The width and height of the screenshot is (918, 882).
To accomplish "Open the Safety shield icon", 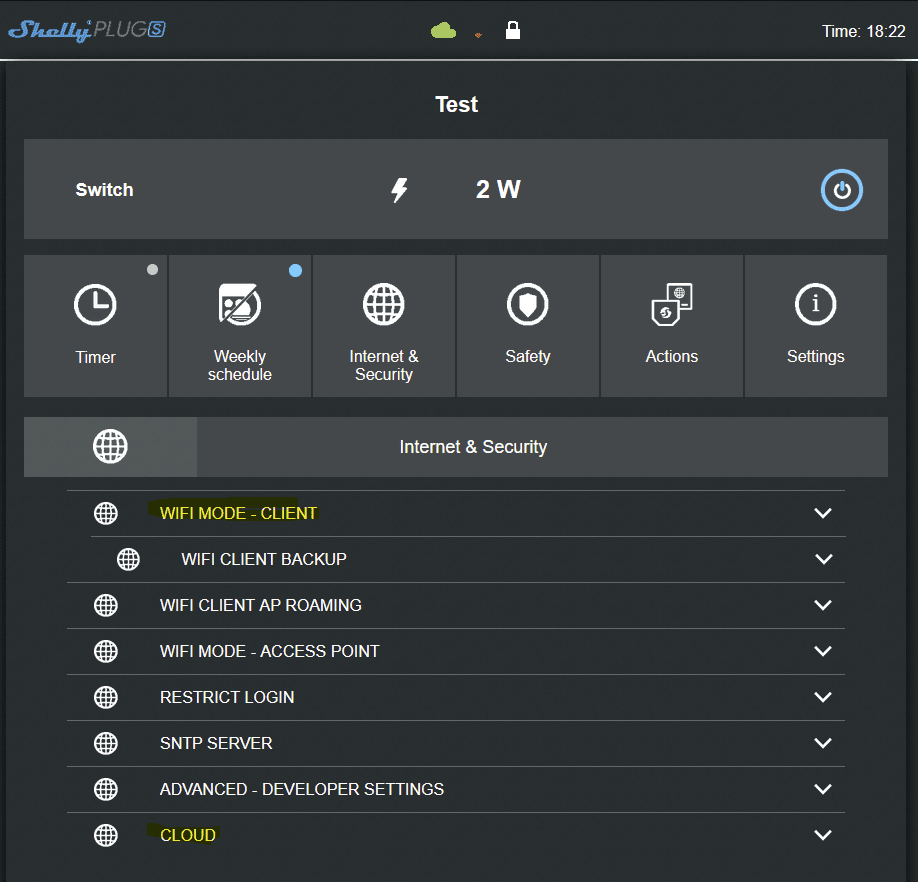I will point(527,304).
